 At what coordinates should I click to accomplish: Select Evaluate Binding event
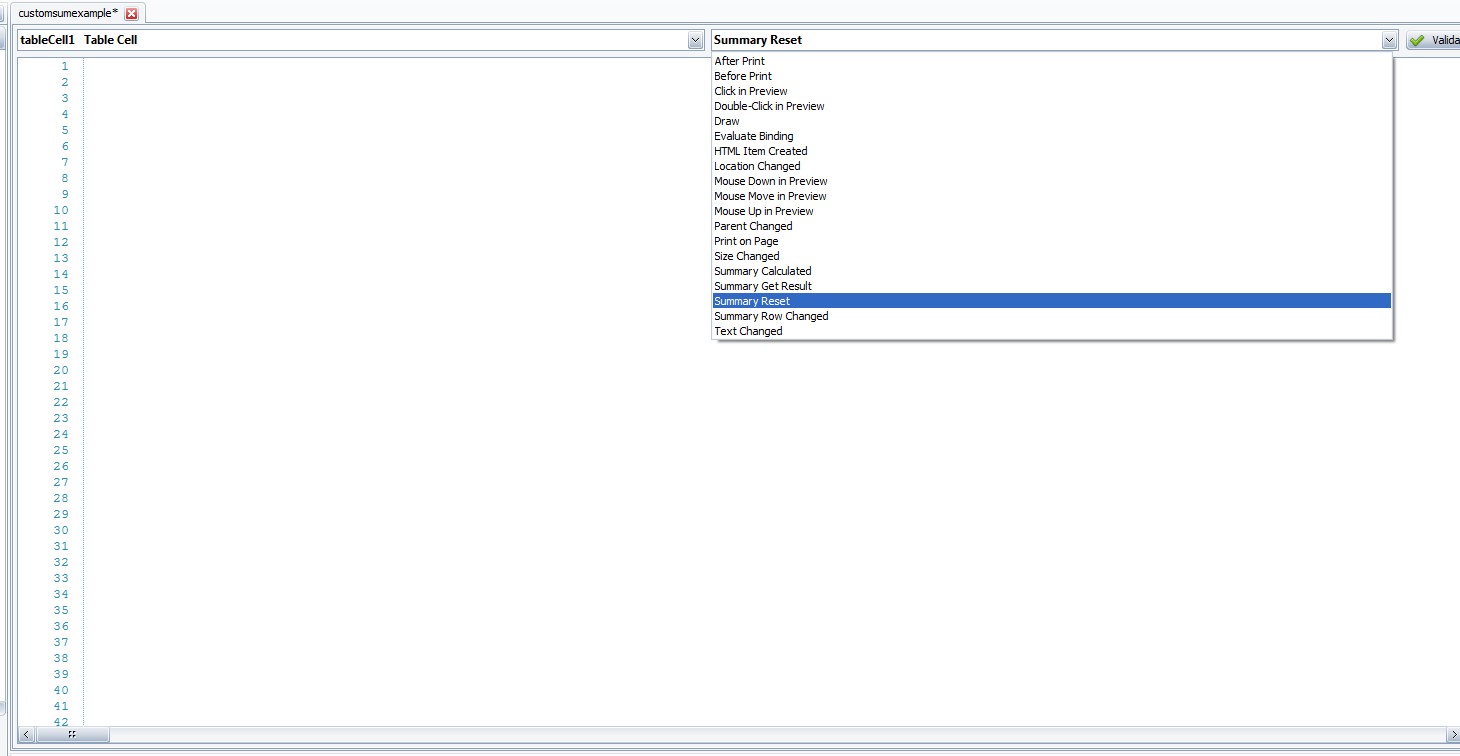click(x=753, y=136)
